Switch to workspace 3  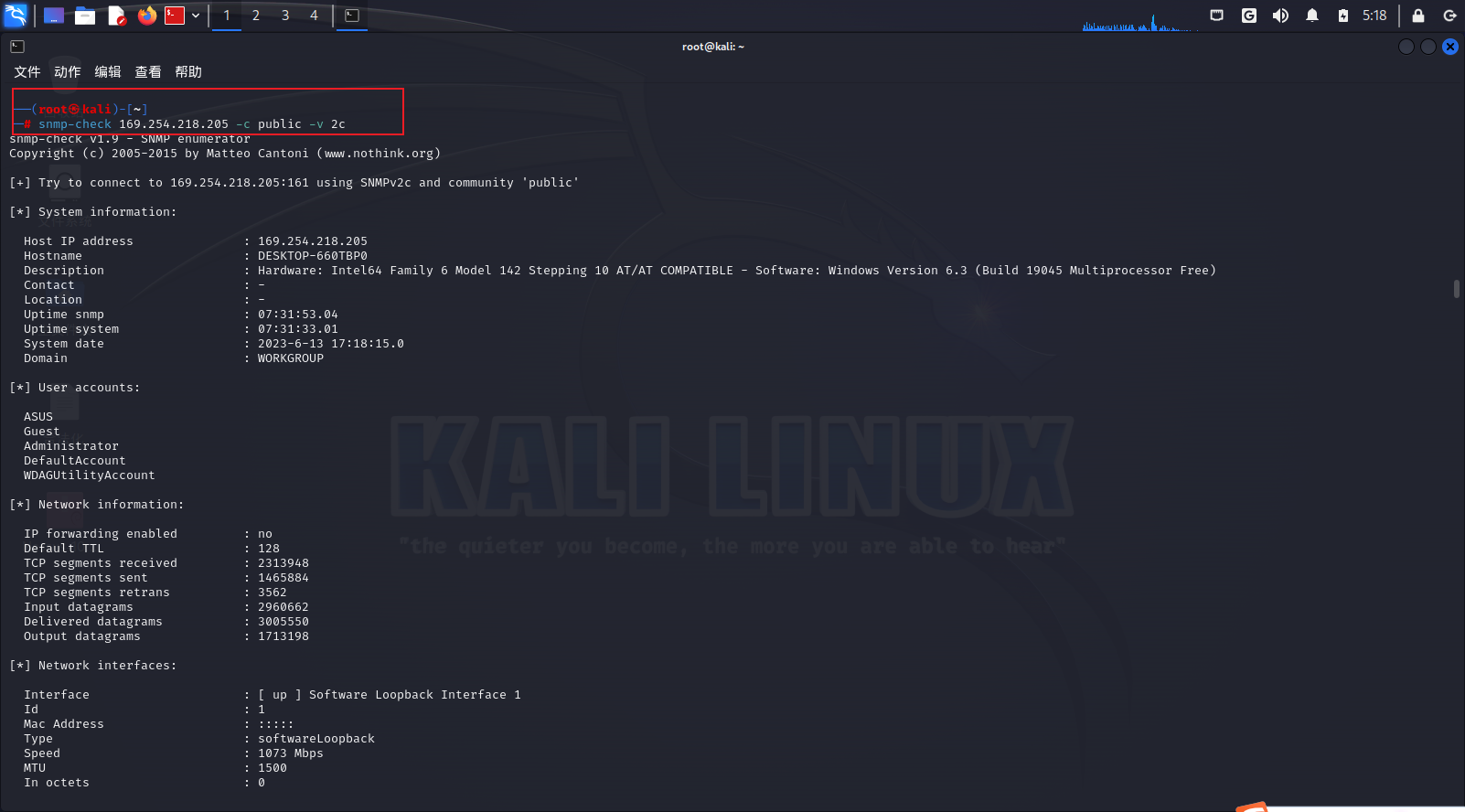(x=285, y=16)
